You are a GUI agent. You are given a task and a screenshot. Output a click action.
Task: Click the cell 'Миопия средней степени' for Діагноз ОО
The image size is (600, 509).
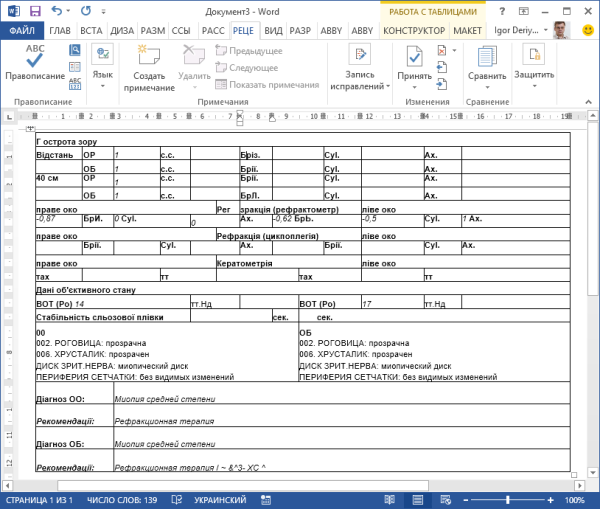(342, 393)
